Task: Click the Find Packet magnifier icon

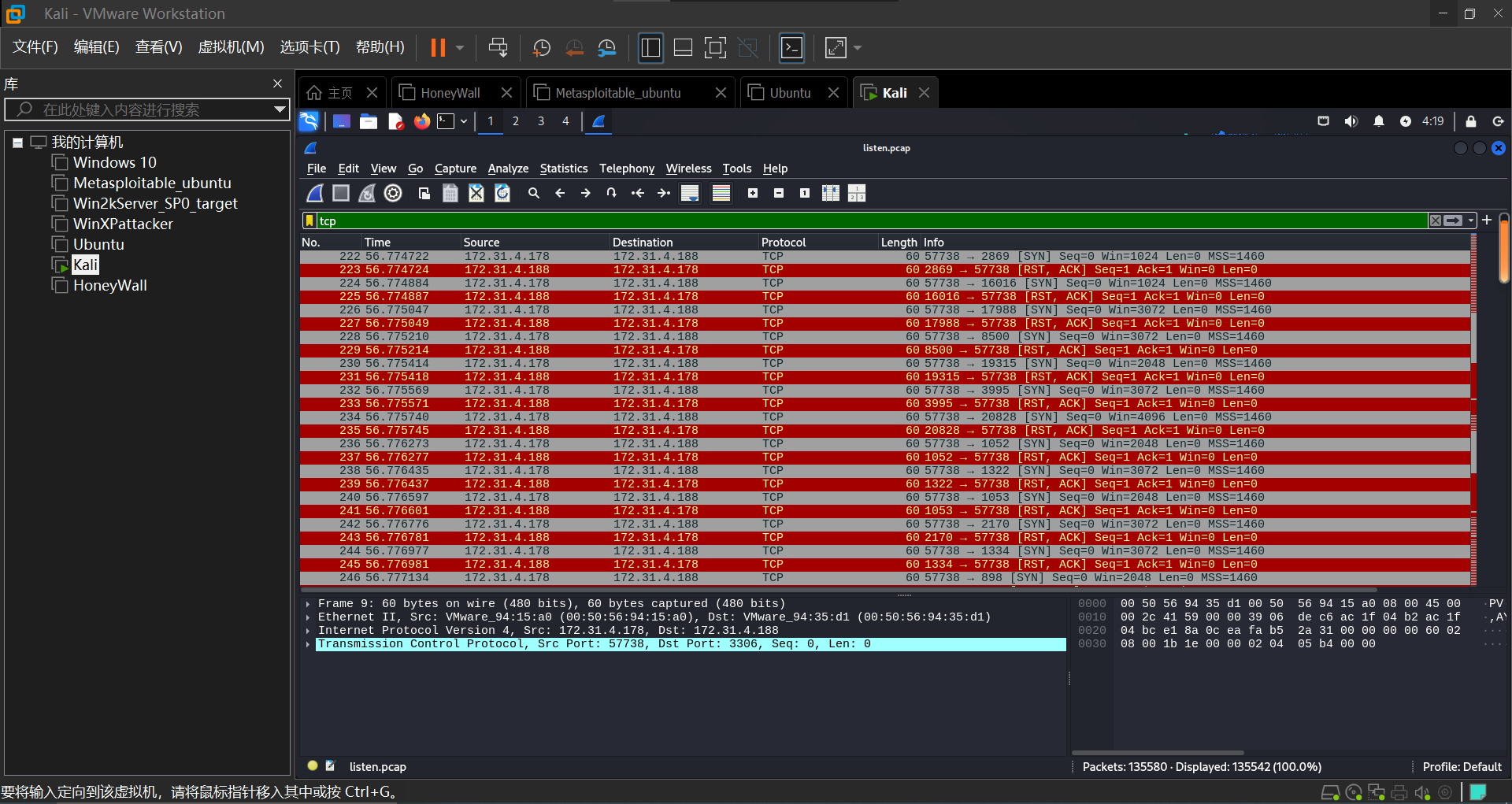Action: (534, 193)
